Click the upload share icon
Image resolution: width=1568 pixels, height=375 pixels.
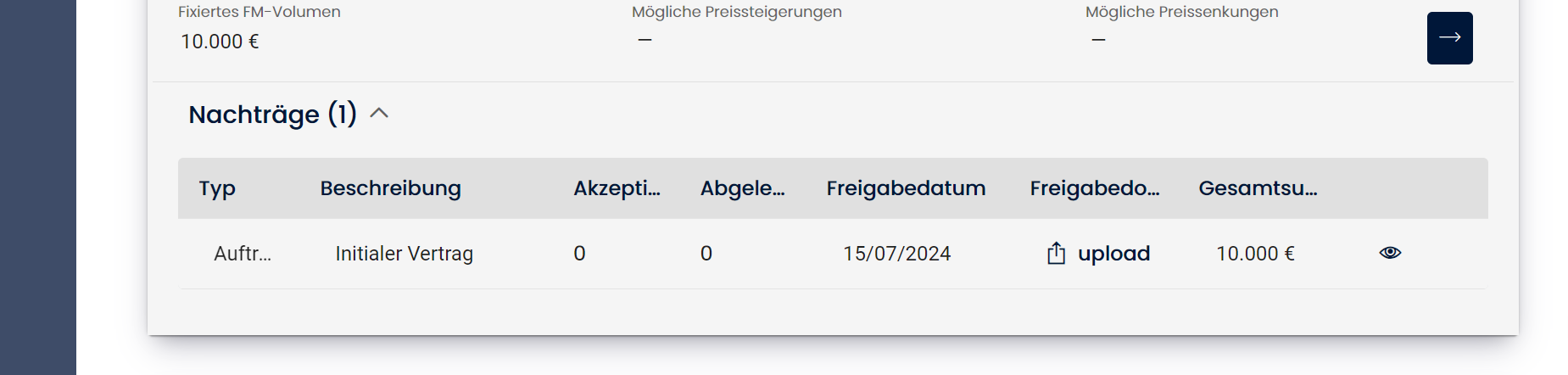(x=1056, y=254)
